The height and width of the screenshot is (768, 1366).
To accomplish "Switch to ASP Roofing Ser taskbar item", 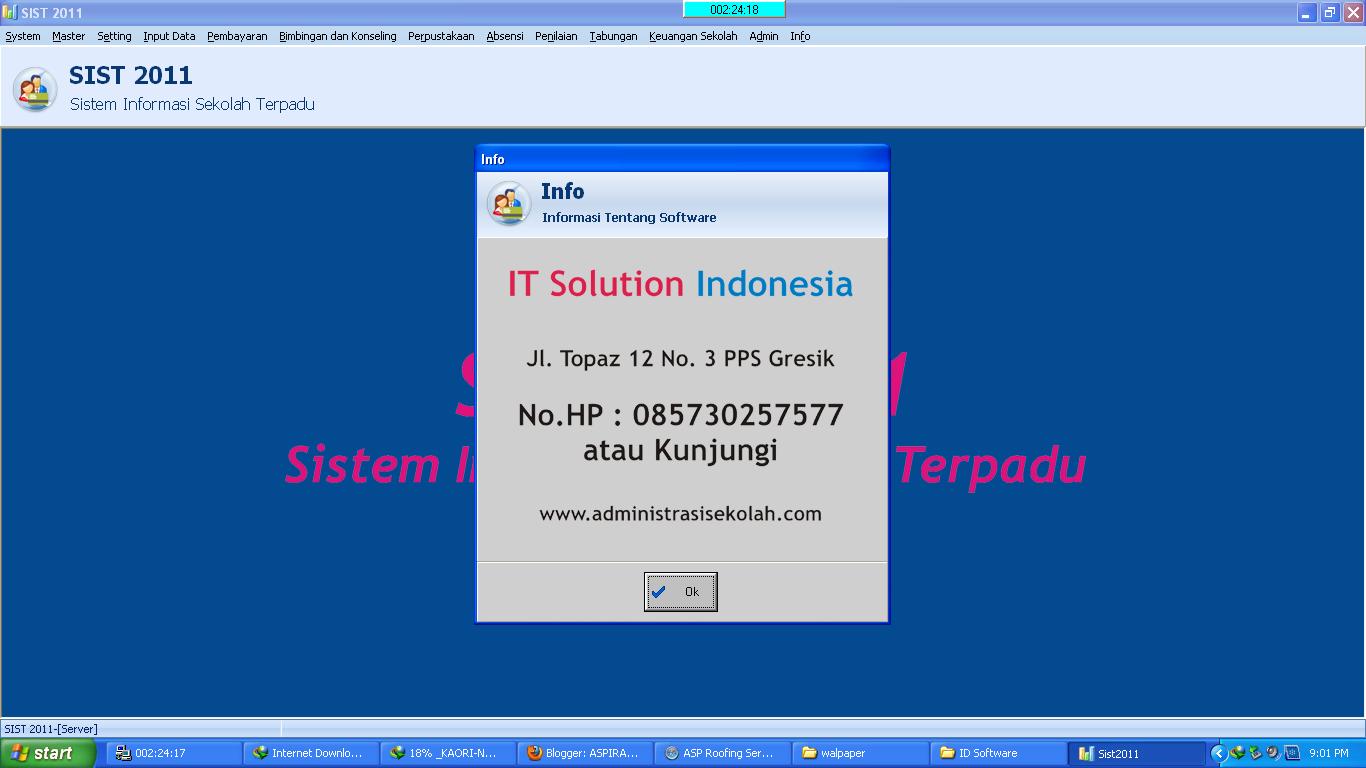I will click(x=724, y=753).
